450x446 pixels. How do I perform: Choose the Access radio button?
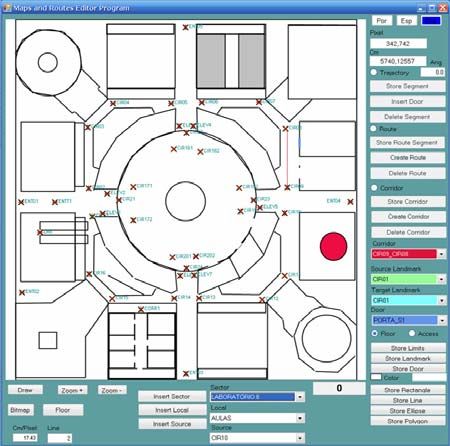point(412,333)
